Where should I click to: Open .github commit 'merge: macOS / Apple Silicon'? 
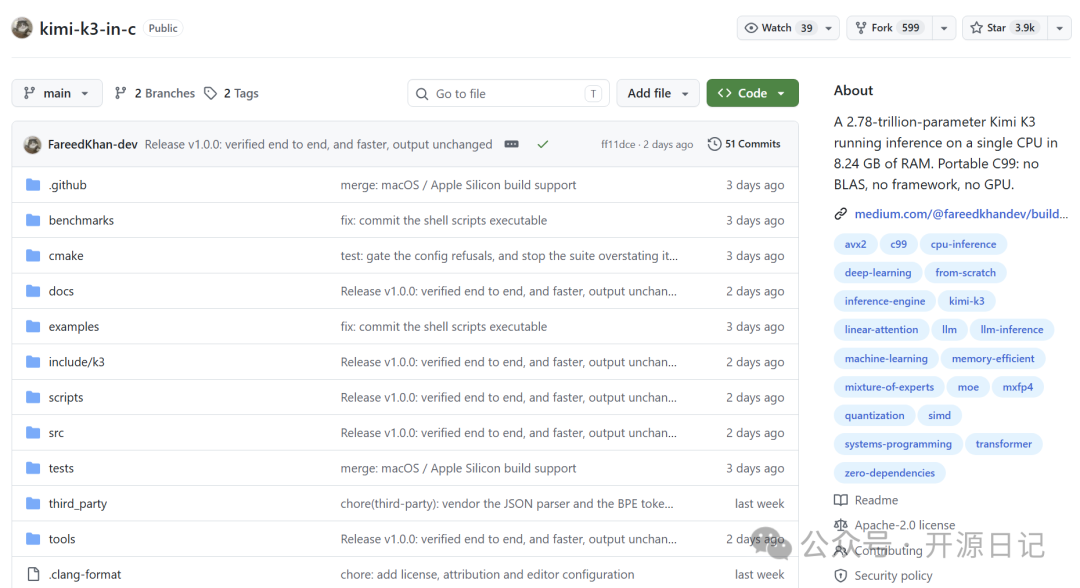coord(458,185)
